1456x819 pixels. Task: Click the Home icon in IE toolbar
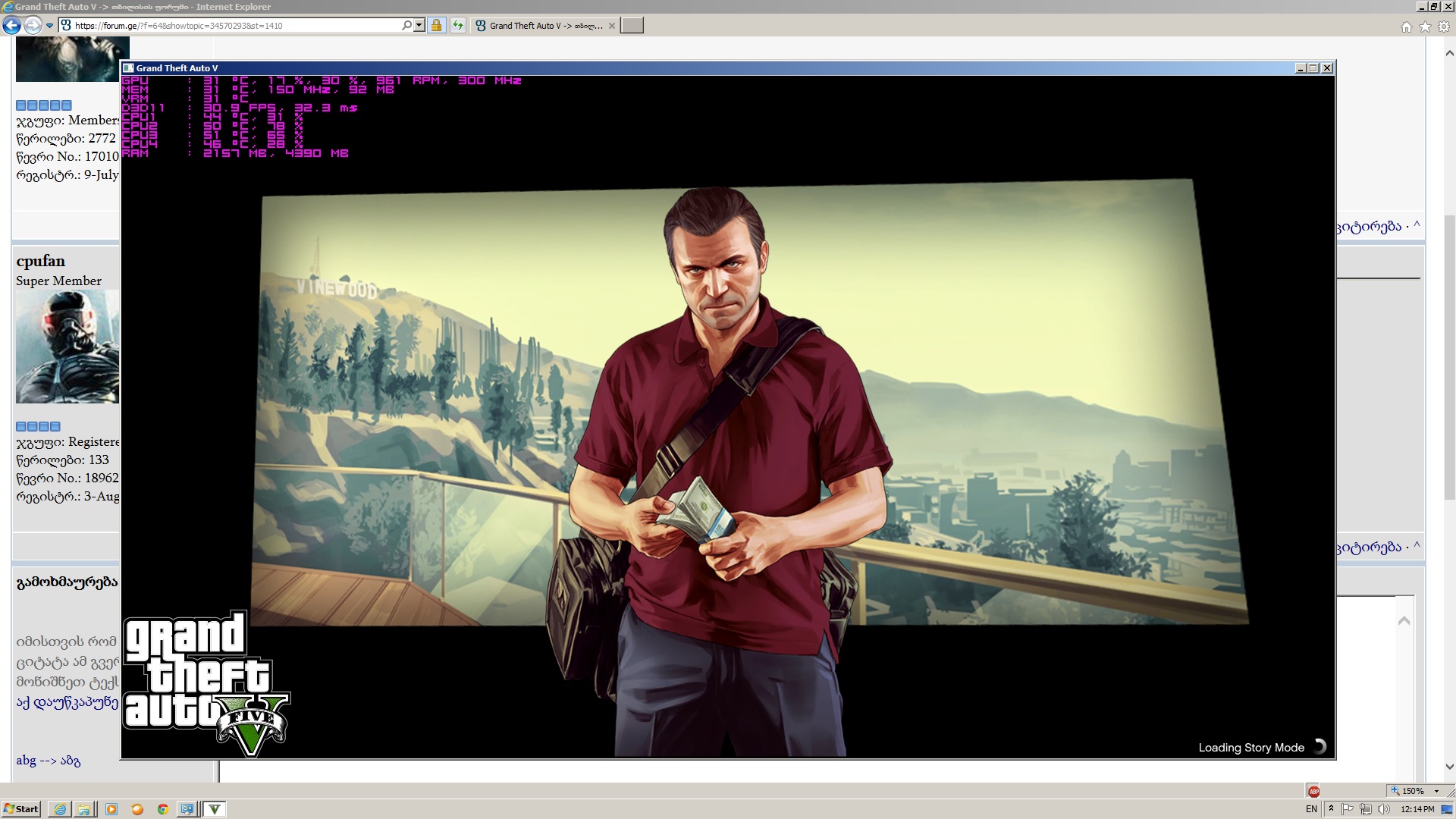1406,27
